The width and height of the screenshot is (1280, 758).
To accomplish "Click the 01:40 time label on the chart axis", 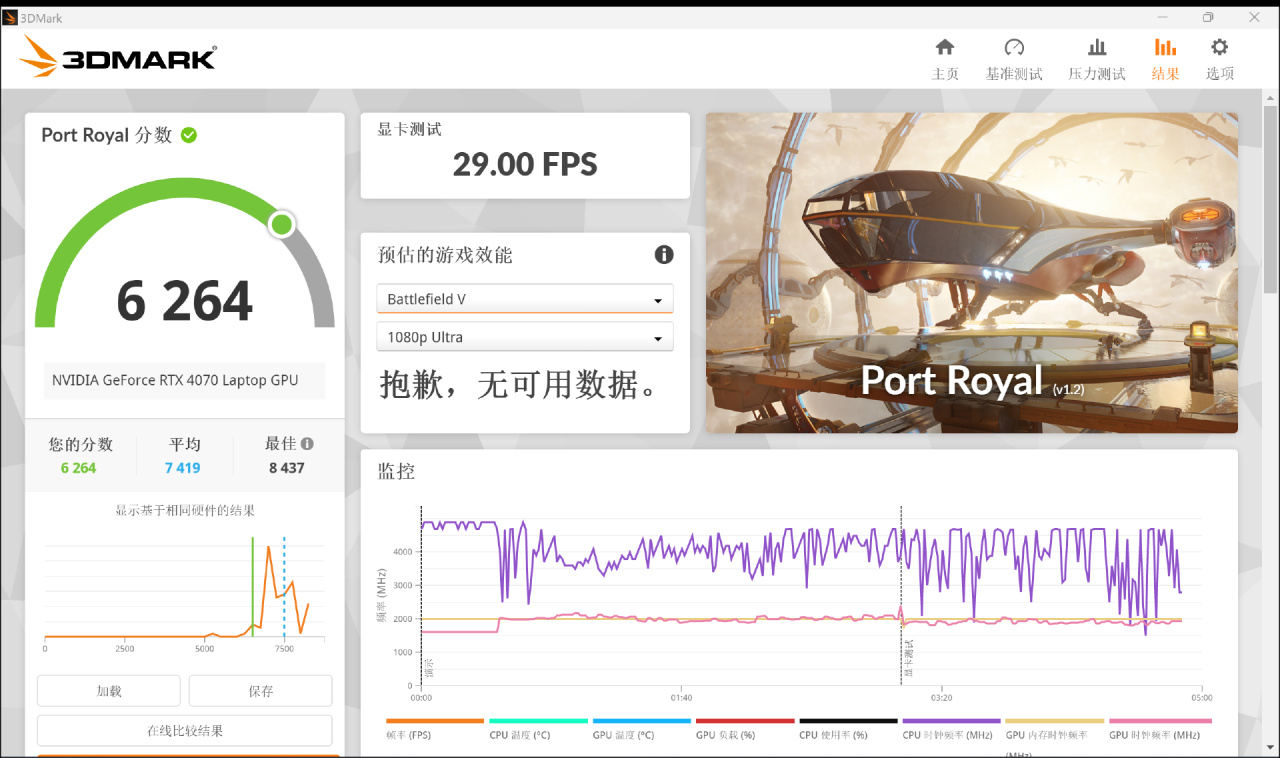I will [680, 697].
